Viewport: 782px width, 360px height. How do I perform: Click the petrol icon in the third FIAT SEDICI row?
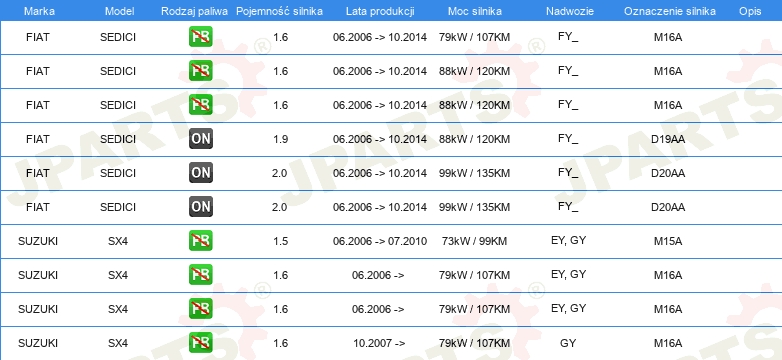[x=200, y=105]
